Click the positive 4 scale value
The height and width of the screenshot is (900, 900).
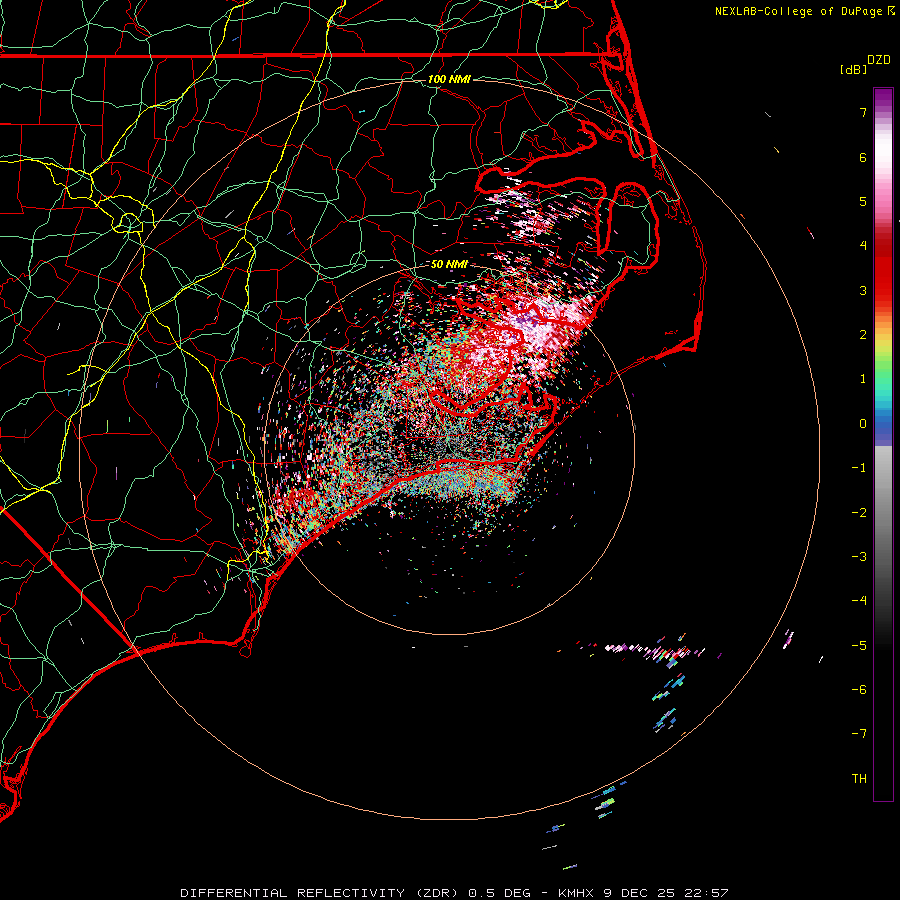pyautogui.click(x=863, y=246)
